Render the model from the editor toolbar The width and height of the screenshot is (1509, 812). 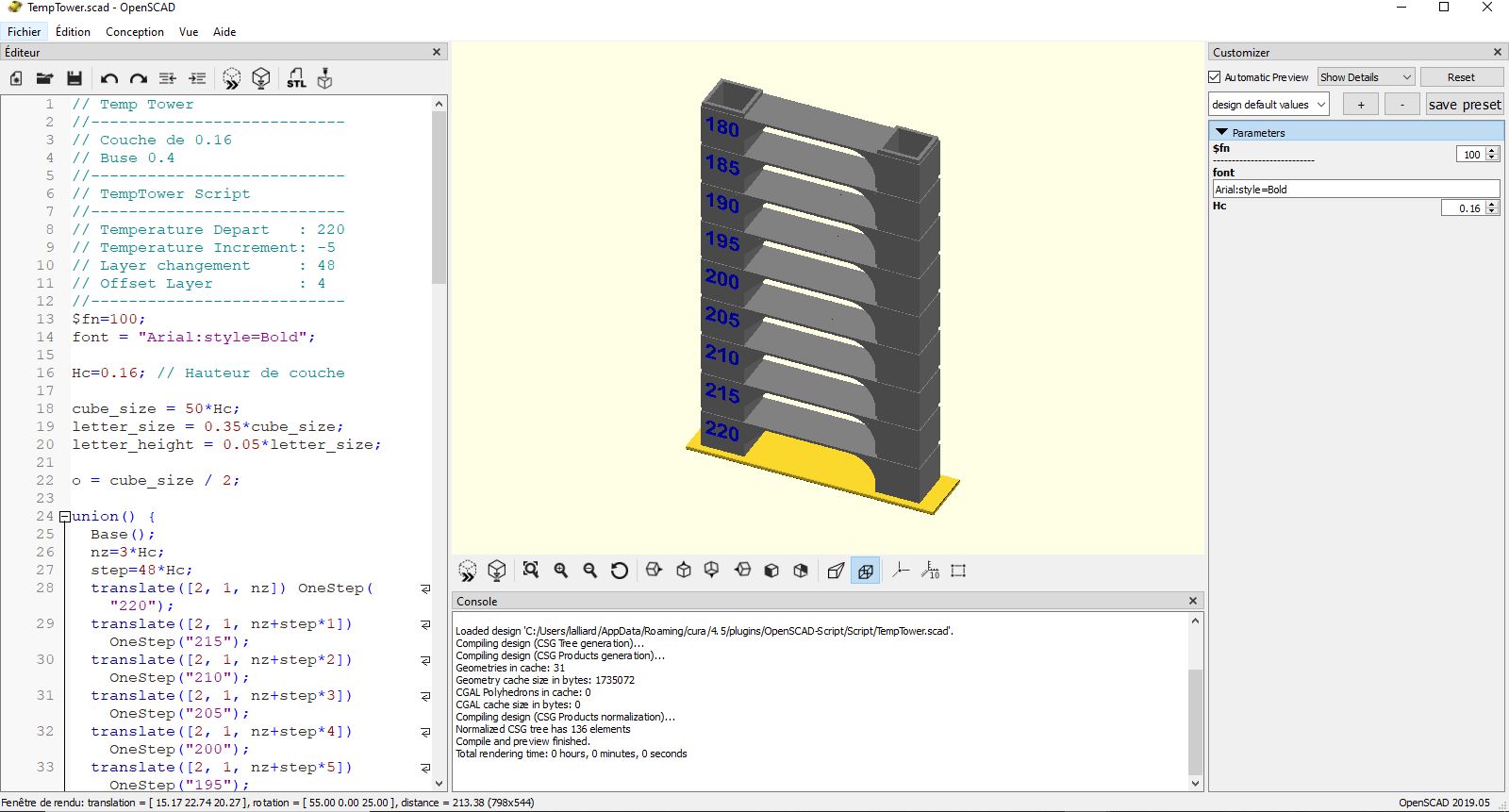pos(261,78)
